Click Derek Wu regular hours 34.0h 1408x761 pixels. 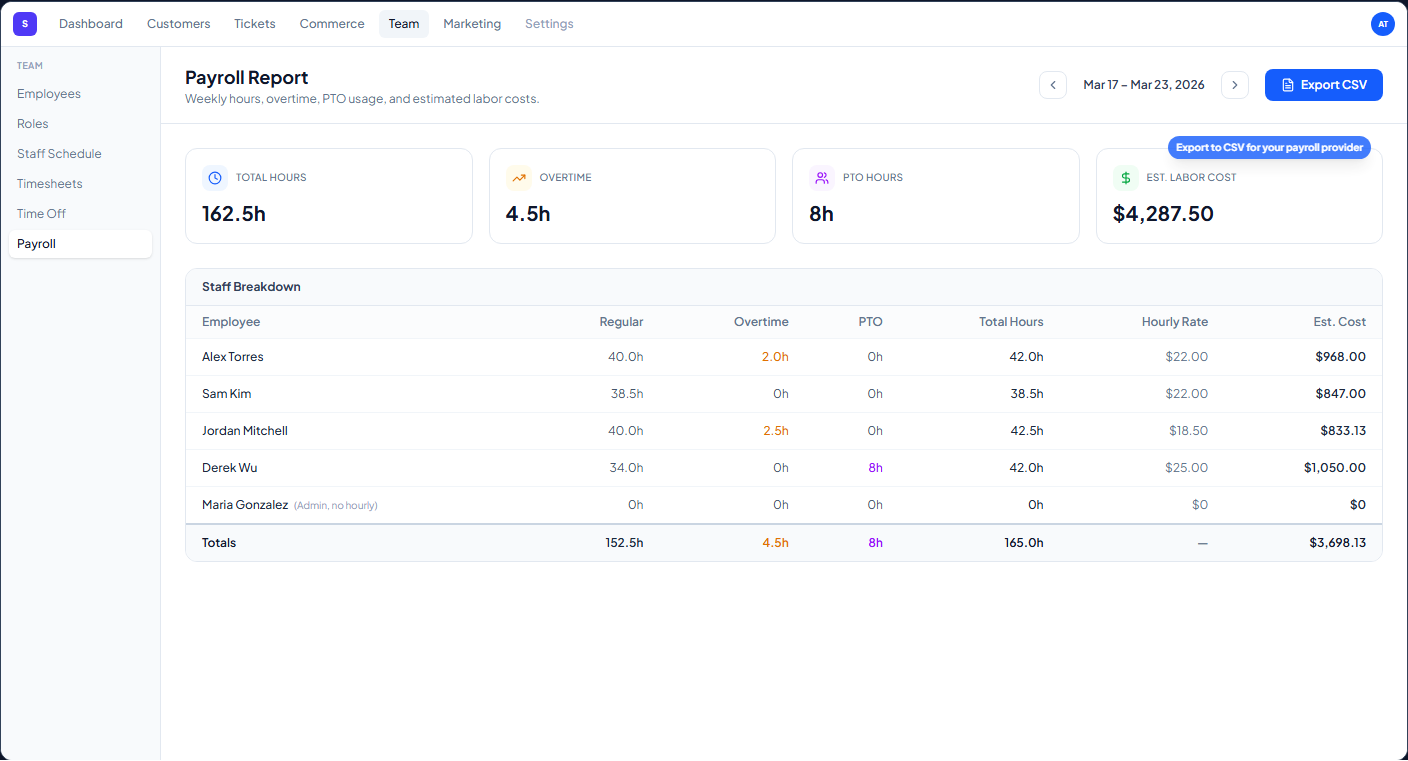[627, 468]
